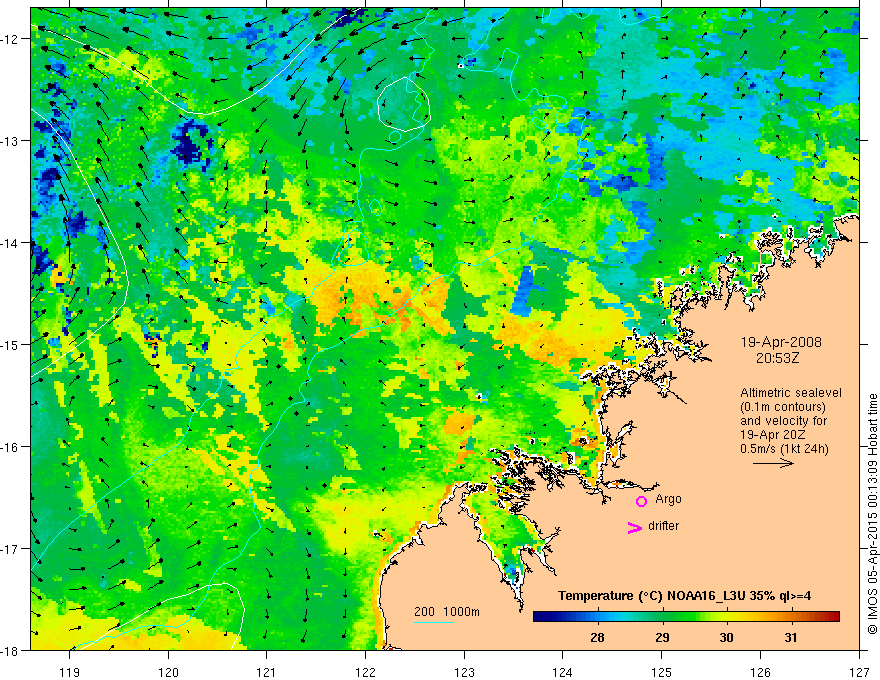Click the cyan 200 1000m depth contour sample line
This screenshot has width=880, height=680.
pyautogui.click(x=433, y=622)
